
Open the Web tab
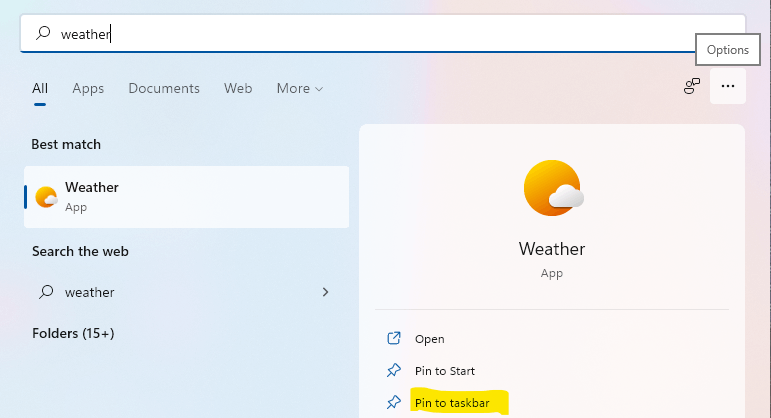coord(238,89)
